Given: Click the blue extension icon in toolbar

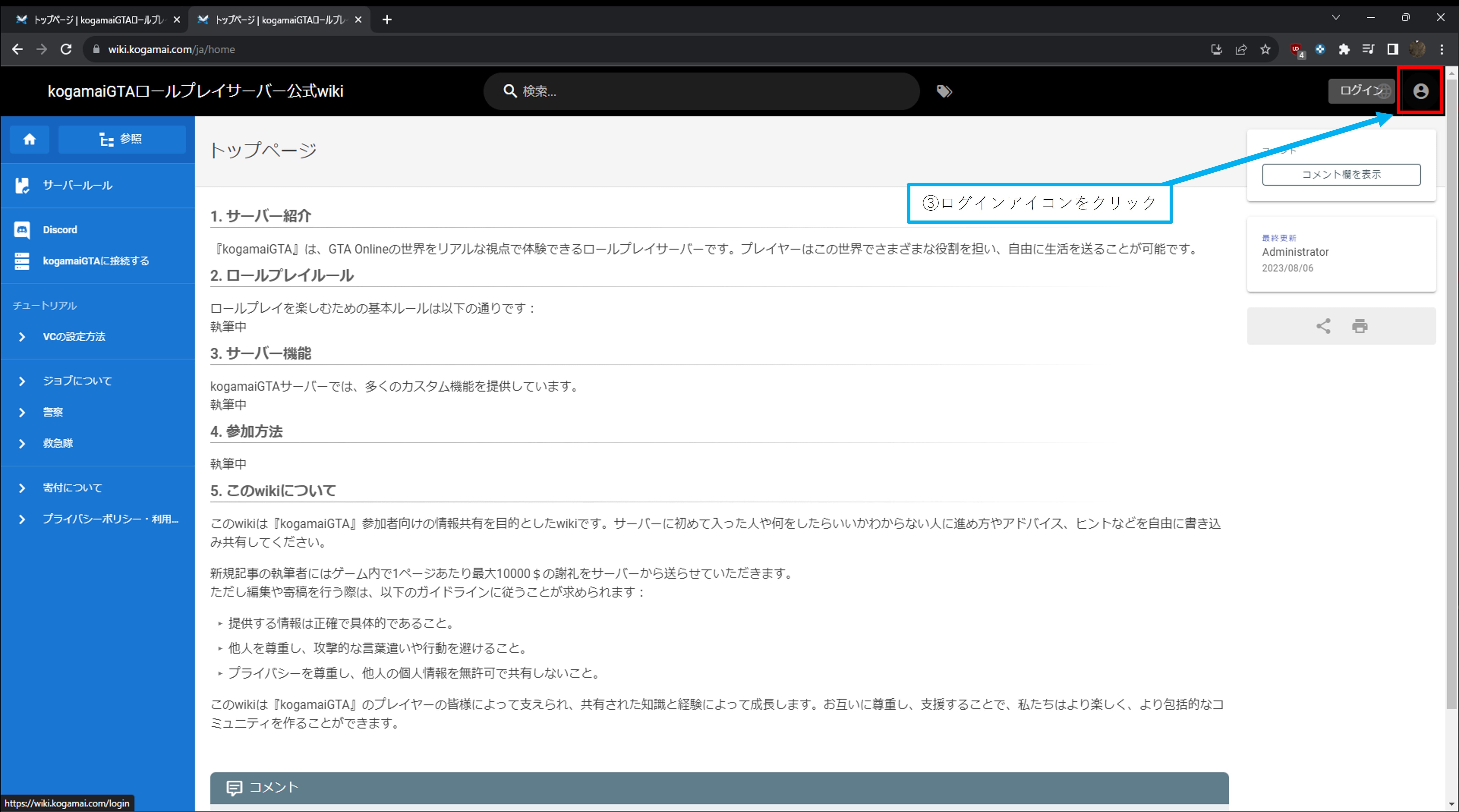Looking at the screenshot, I should point(1320,49).
